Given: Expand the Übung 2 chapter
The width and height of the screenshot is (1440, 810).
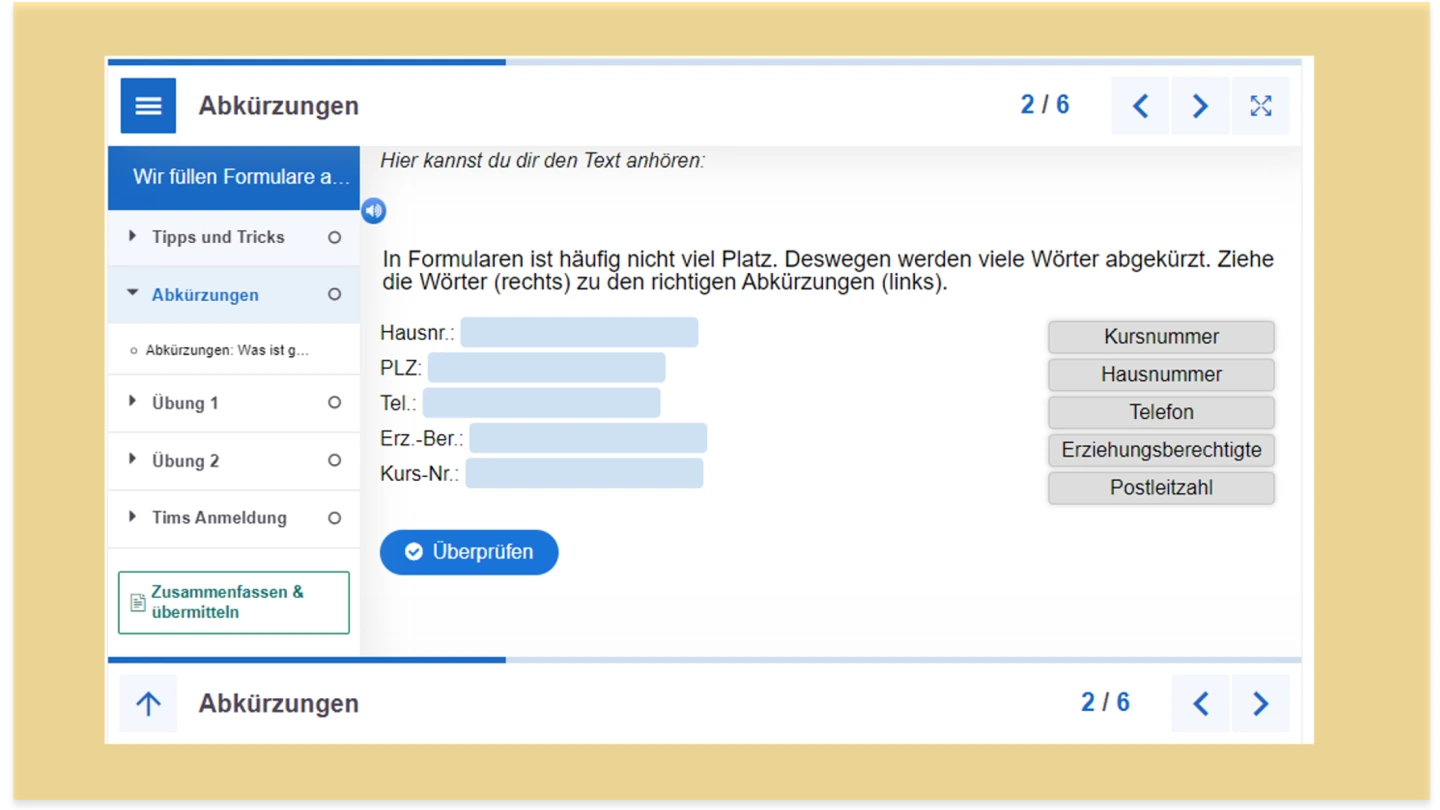Looking at the screenshot, I should [185, 461].
